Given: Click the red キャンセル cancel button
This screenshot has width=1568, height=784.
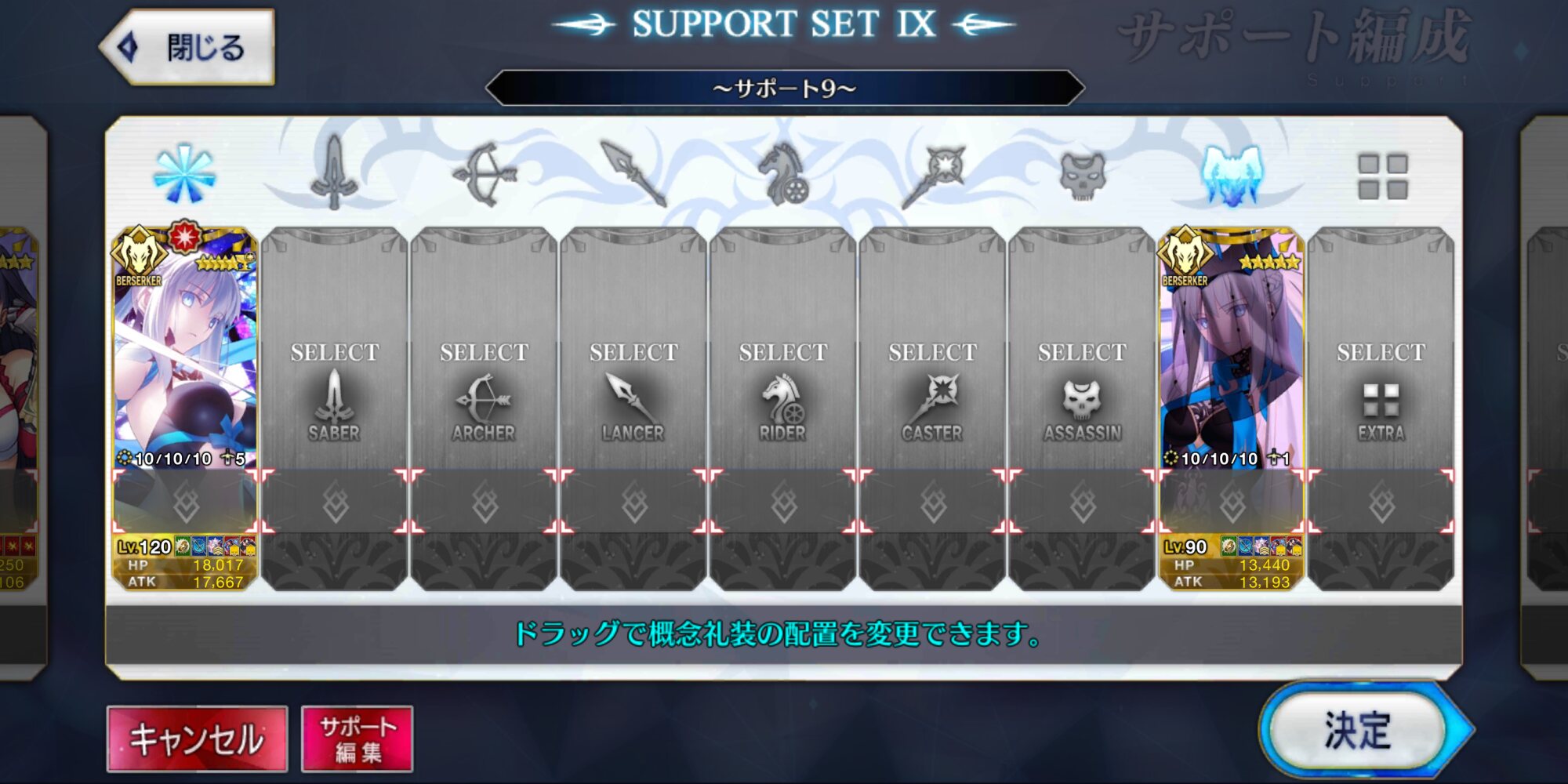Looking at the screenshot, I should tap(197, 739).
